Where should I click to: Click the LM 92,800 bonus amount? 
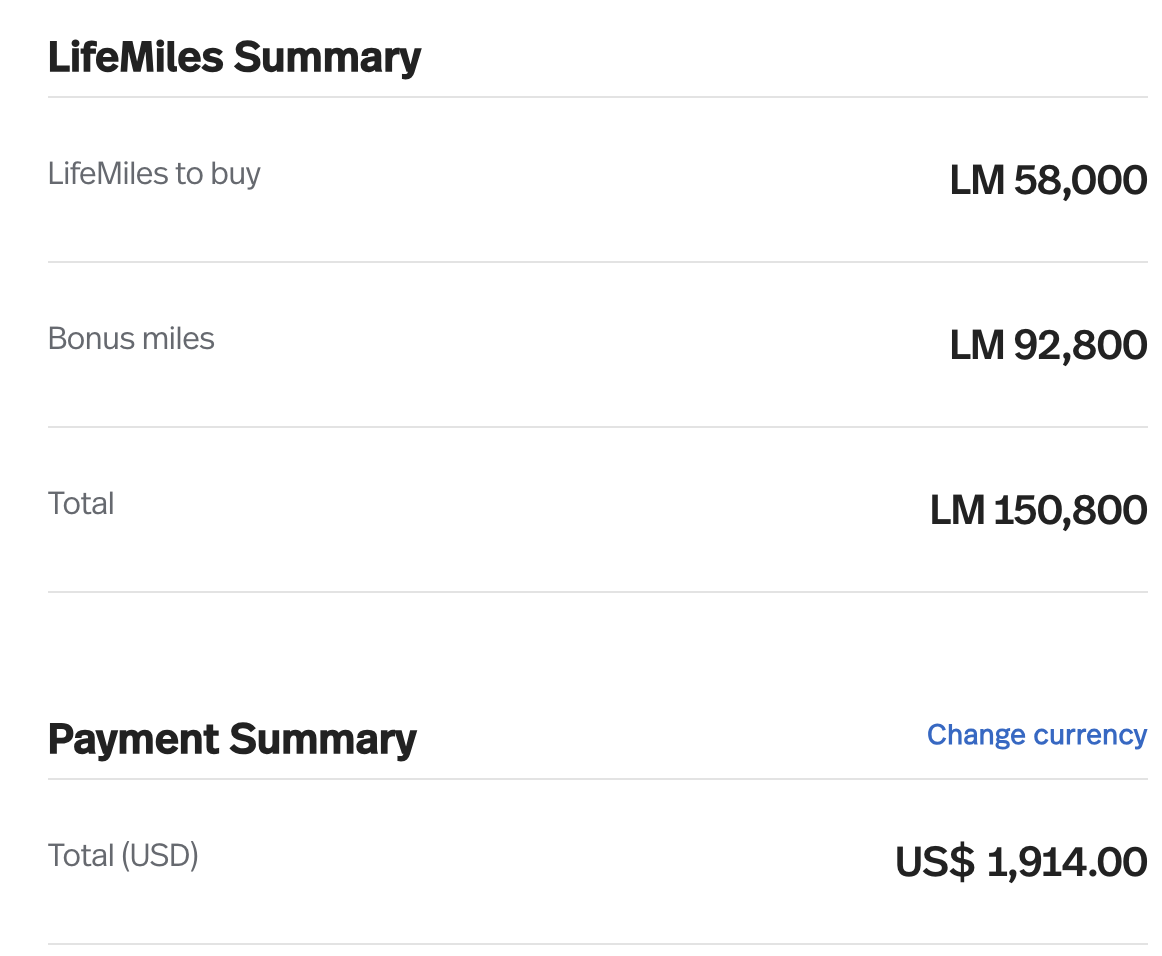1049,345
